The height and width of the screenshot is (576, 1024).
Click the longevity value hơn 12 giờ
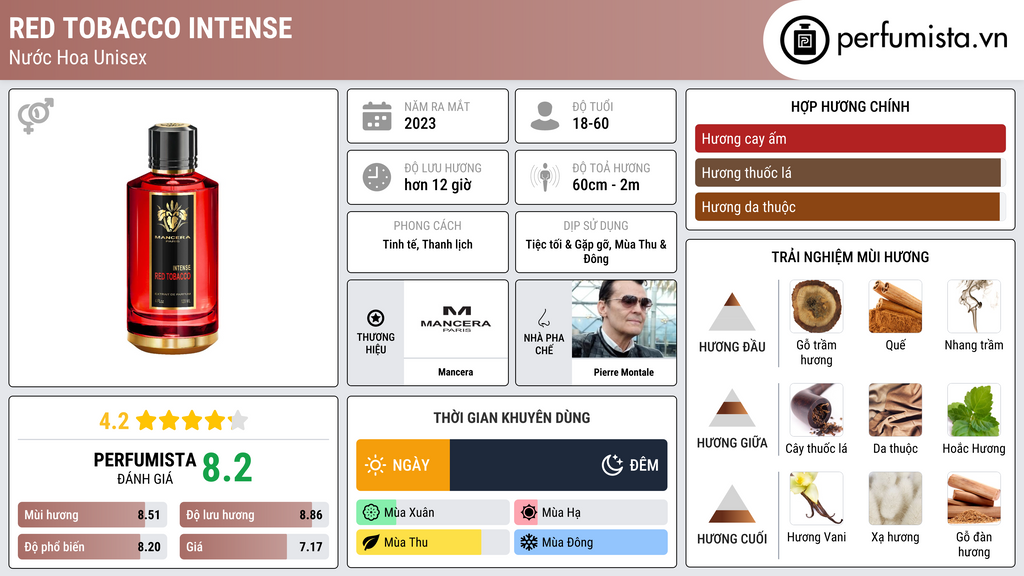[x=438, y=185]
